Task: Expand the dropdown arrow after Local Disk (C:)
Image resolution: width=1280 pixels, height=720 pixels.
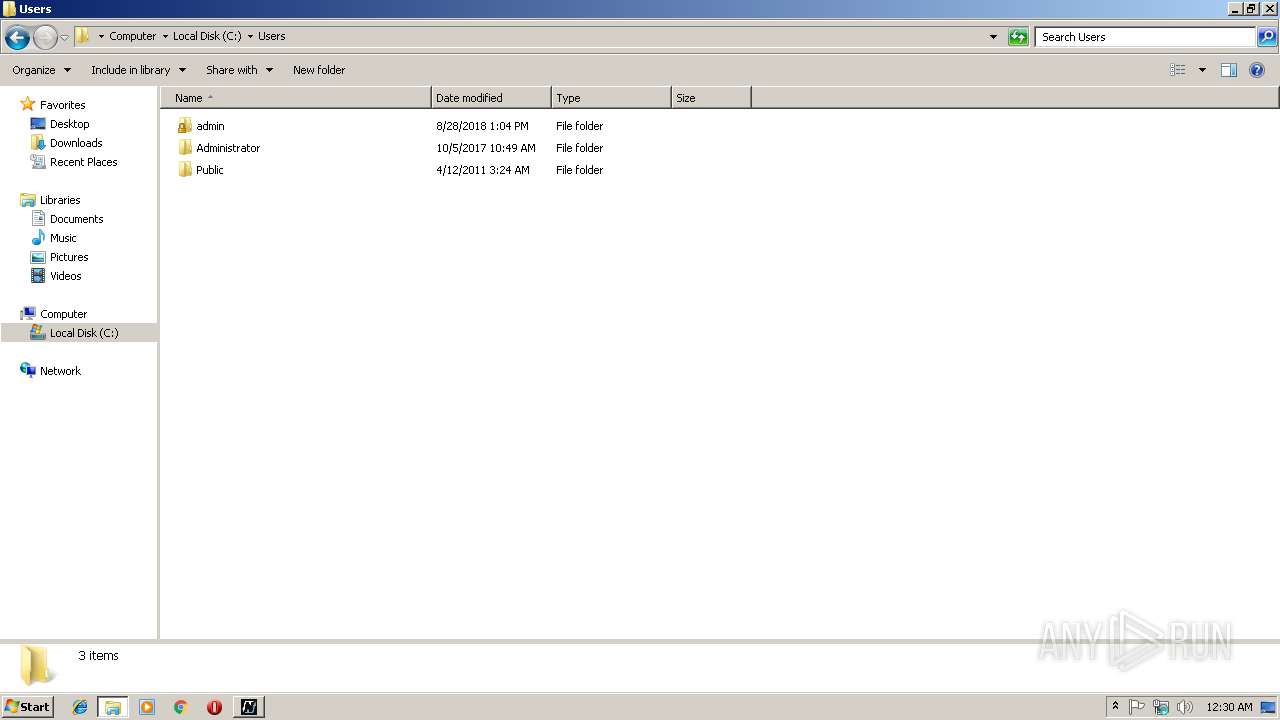Action: click(250, 37)
